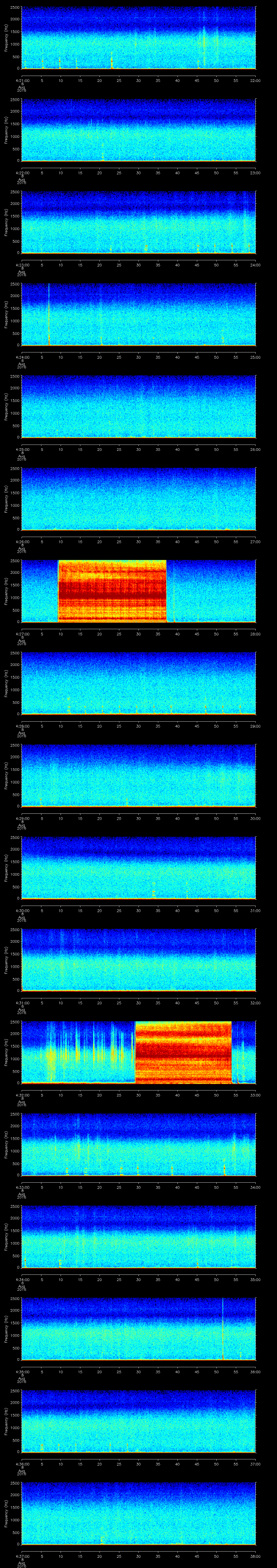This screenshot has height=1568, width=277.
Task: Select the 38:00 end time label
Action: point(255,1556)
